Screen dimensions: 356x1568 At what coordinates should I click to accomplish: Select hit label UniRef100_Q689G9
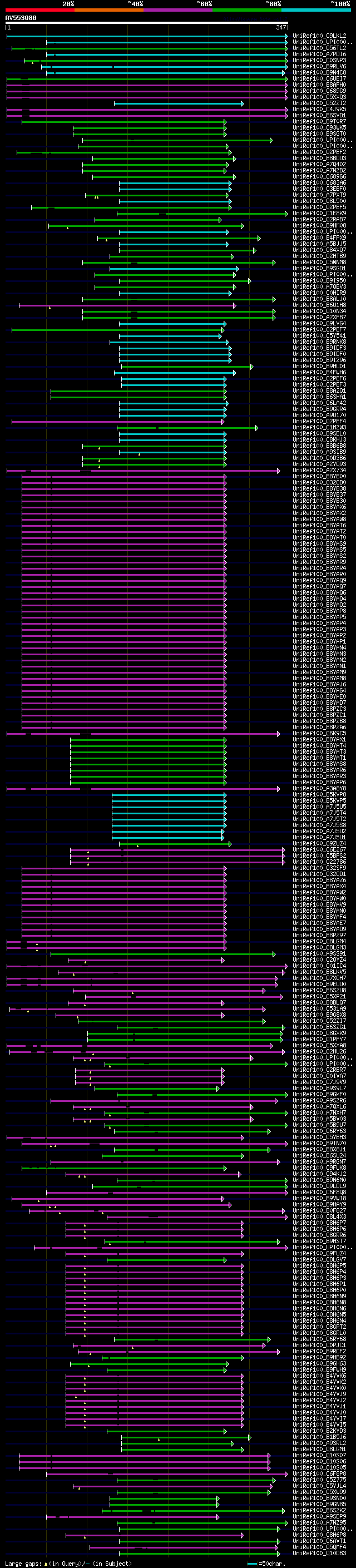pyautogui.click(x=319, y=91)
